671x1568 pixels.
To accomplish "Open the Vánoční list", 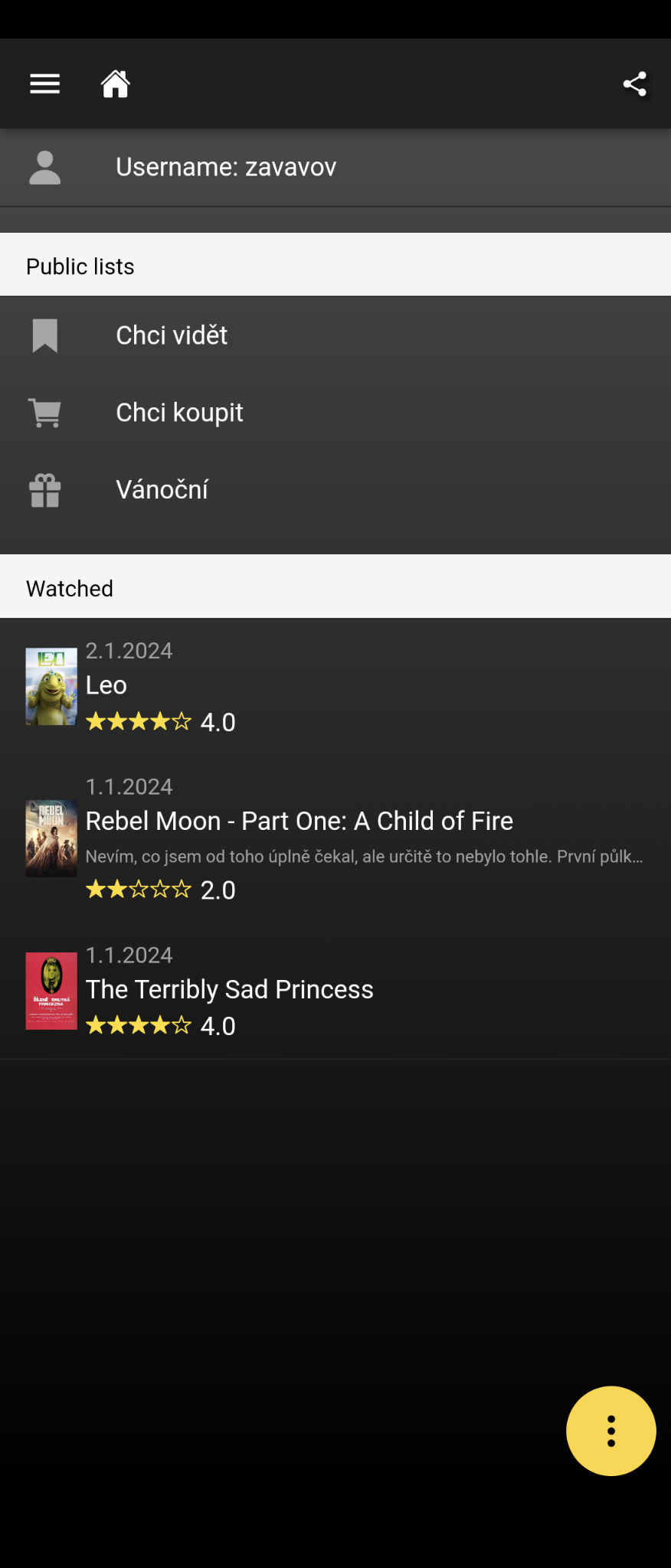I will tap(162, 490).
